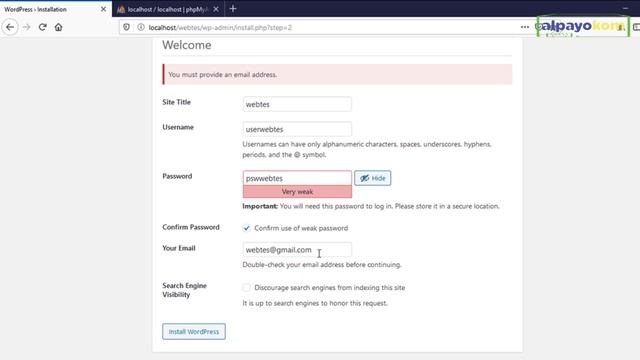Open the three-dot page actions menu
640x360 pixels.
[x=525, y=27]
